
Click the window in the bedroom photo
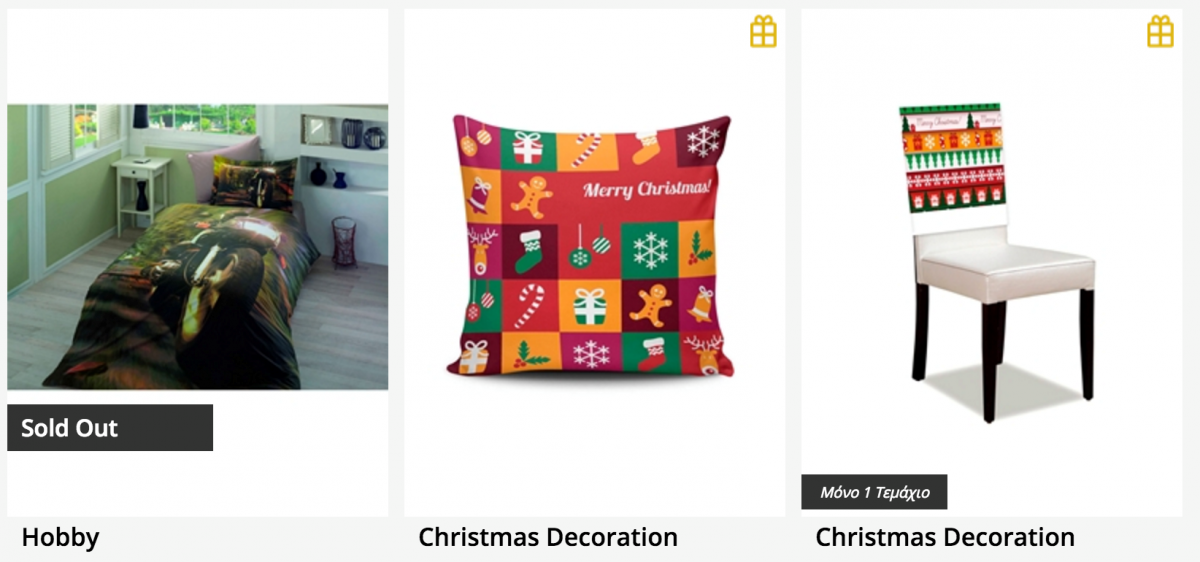click(x=202, y=118)
